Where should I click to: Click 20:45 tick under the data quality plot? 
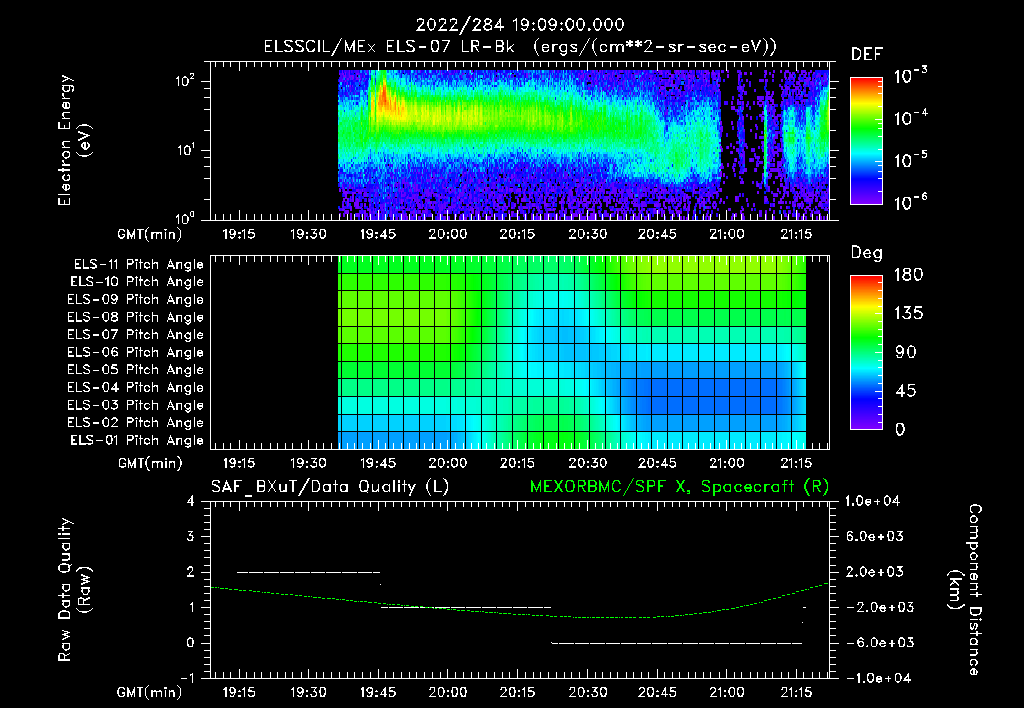pyautogui.click(x=657, y=692)
